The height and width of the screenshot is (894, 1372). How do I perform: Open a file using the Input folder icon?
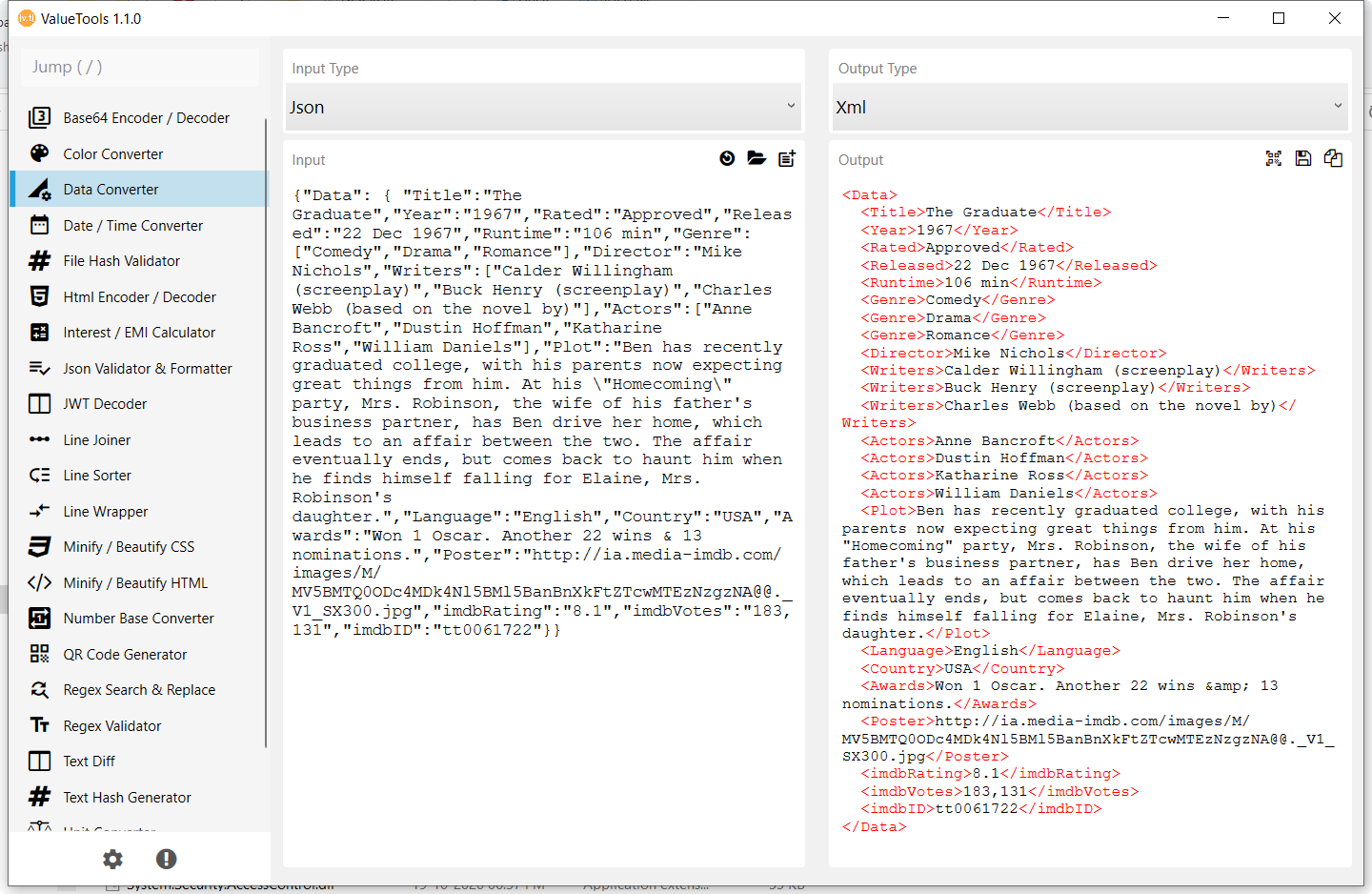click(x=757, y=158)
